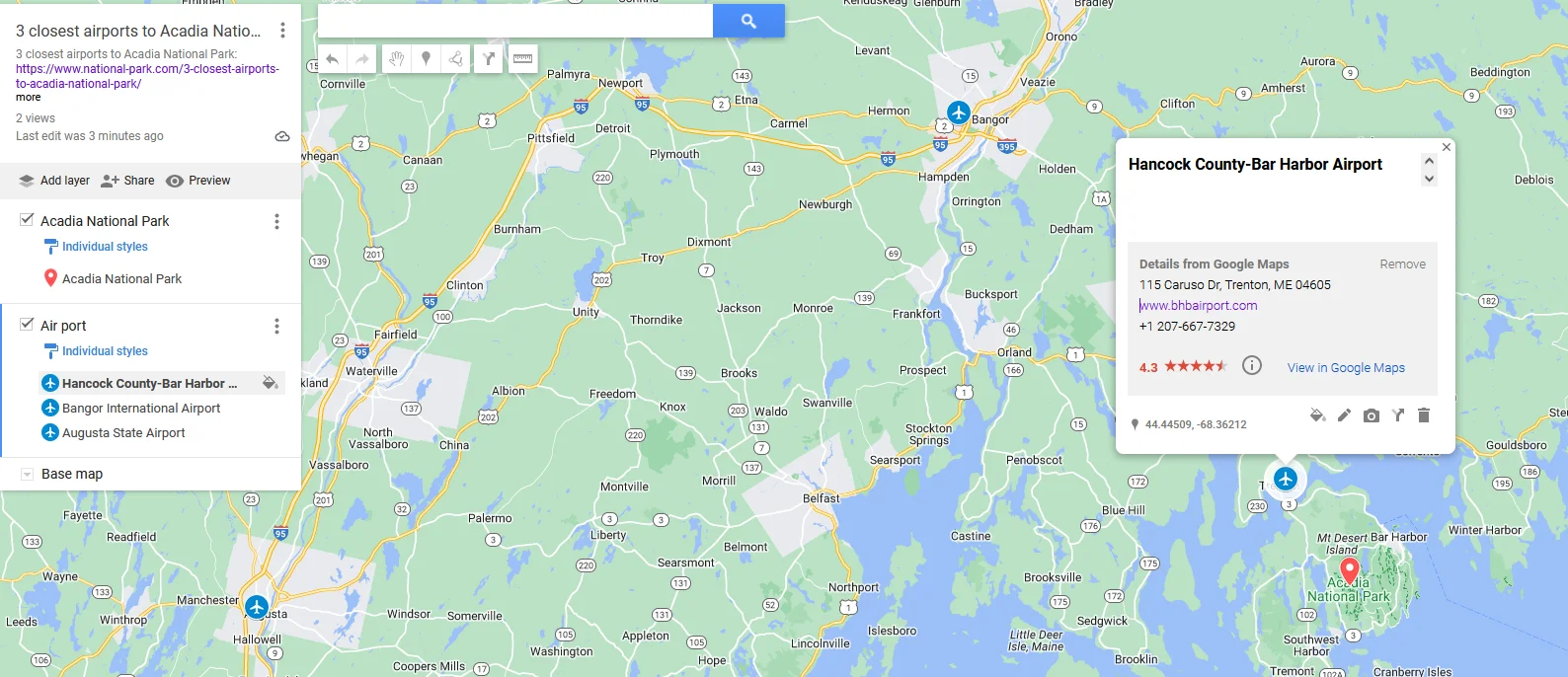Select the draw a line tool
This screenshot has height=677, width=1568.
pos(456,59)
